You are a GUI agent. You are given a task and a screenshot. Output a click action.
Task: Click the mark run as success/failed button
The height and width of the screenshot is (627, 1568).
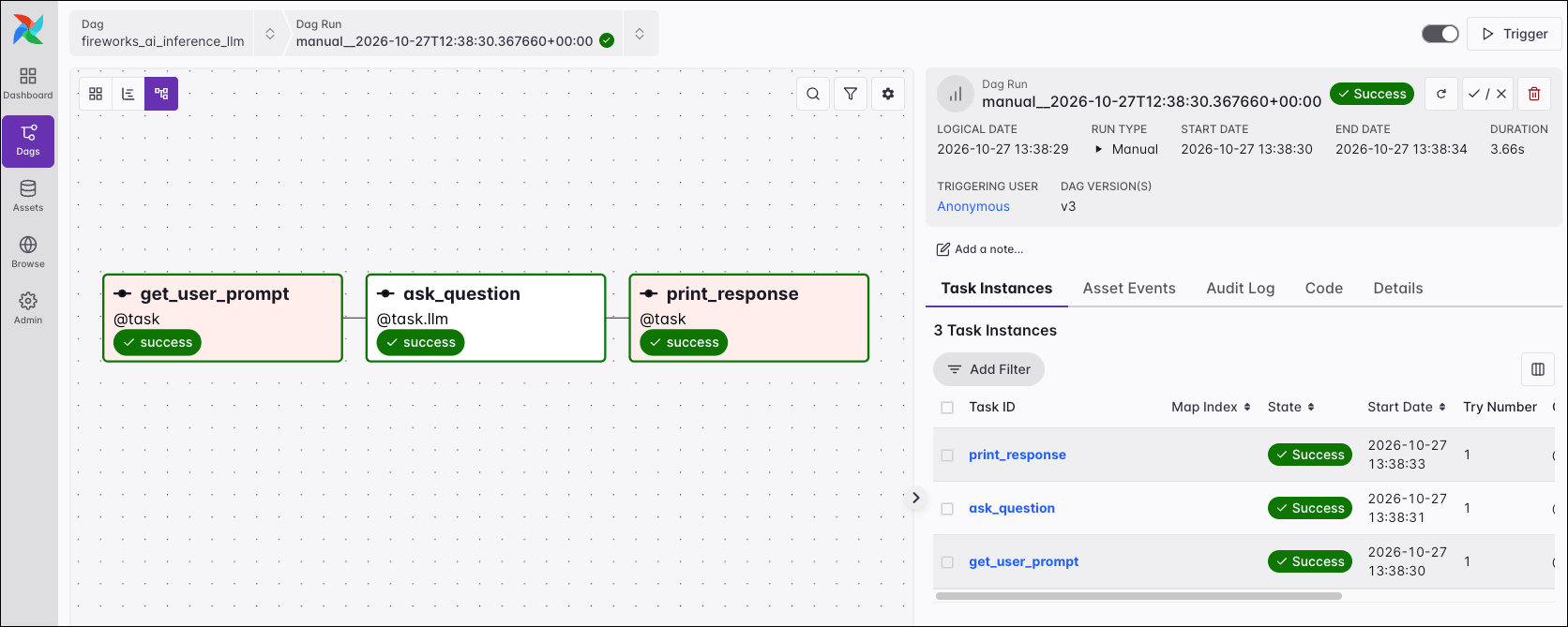(1488, 94)
